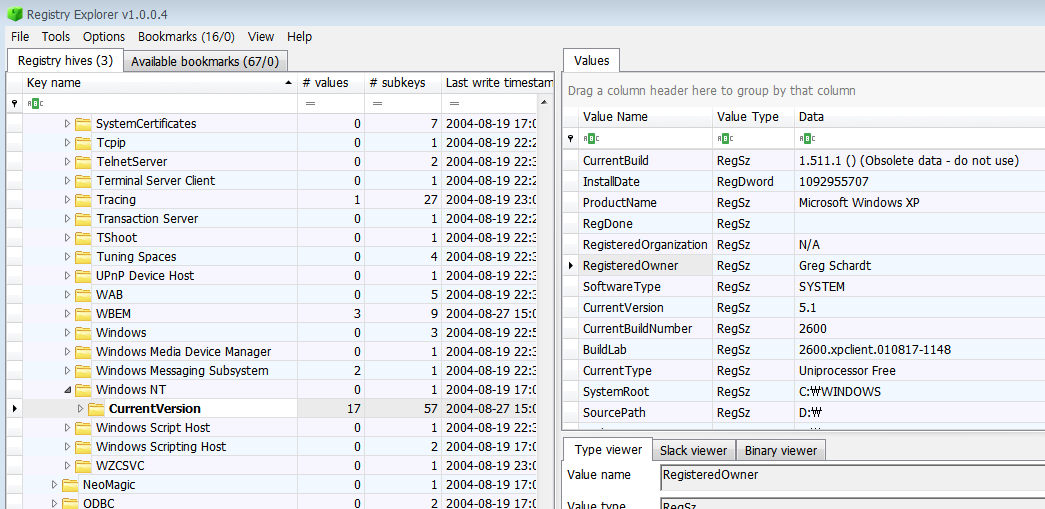Click the TShoot folder icon

pos(83,238)
